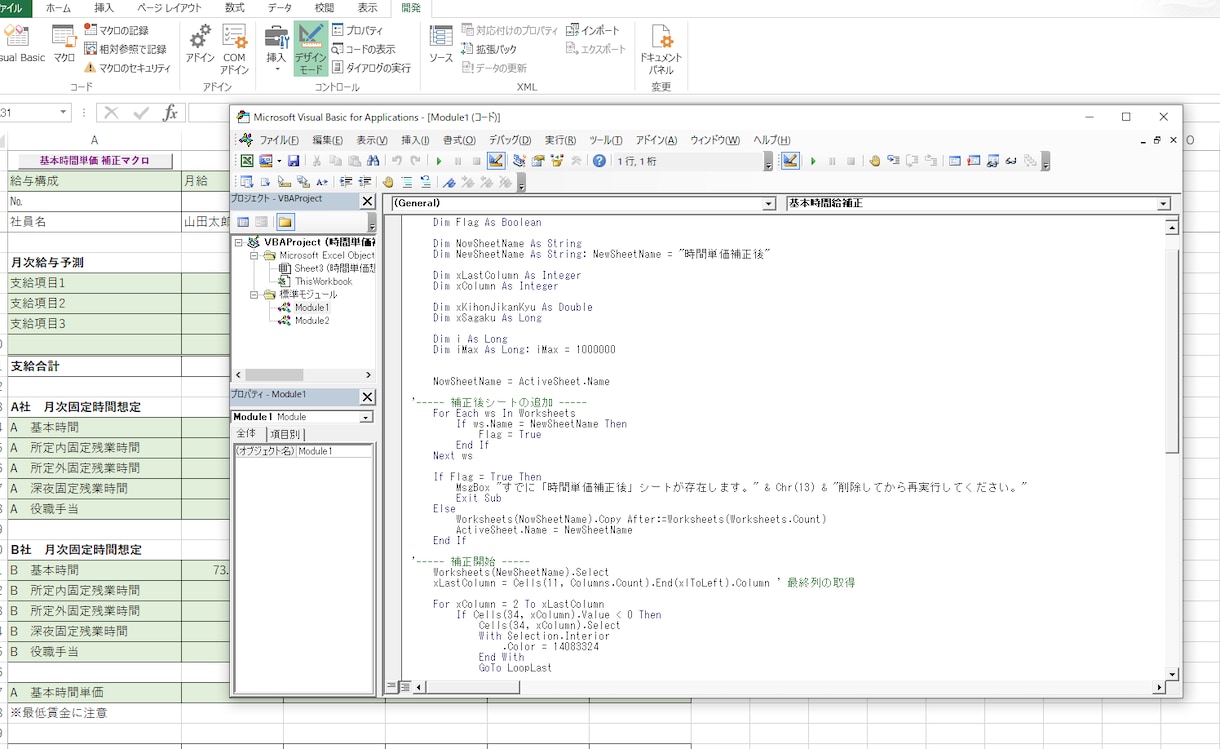This screenshot has height=749, width=1220.
Task: Click View Code icon in Project pane
Action: click(x=243, y=221)
